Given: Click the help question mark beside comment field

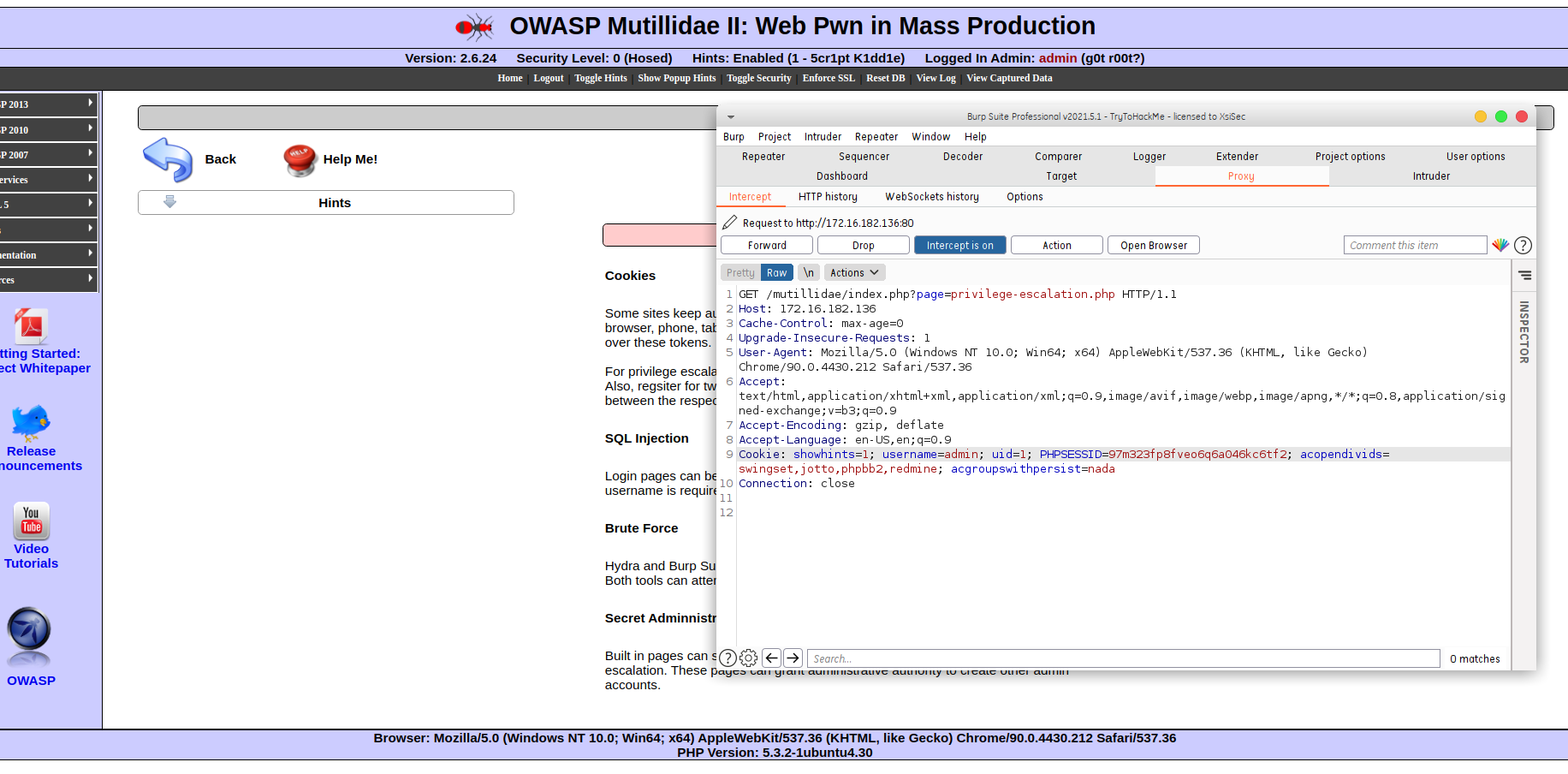Looking at the screenshot, I should [x=1523, y=245].
